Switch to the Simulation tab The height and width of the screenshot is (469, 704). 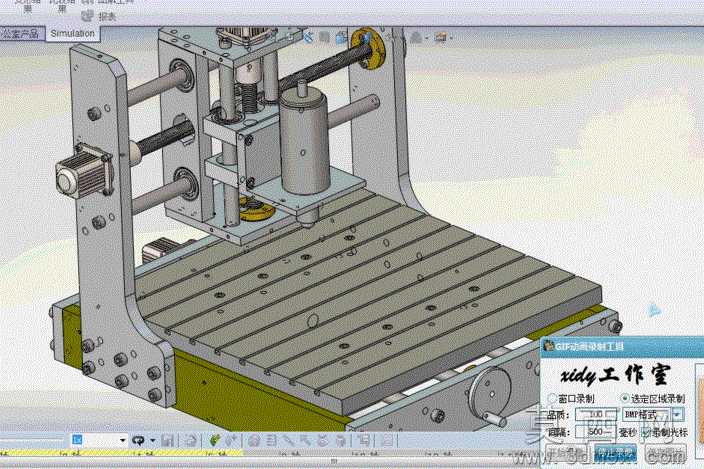[x=72, y=34]
